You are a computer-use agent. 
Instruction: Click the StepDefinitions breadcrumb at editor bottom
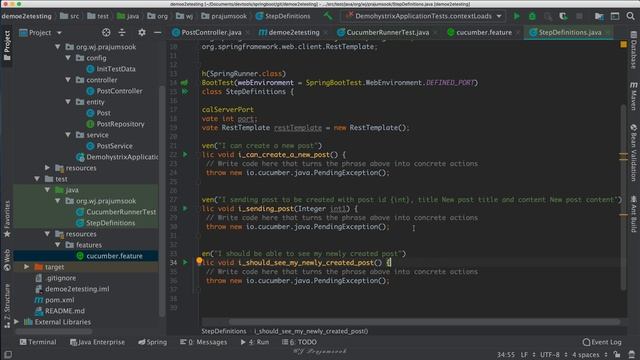pyautogui.click(x=224, y=331)
